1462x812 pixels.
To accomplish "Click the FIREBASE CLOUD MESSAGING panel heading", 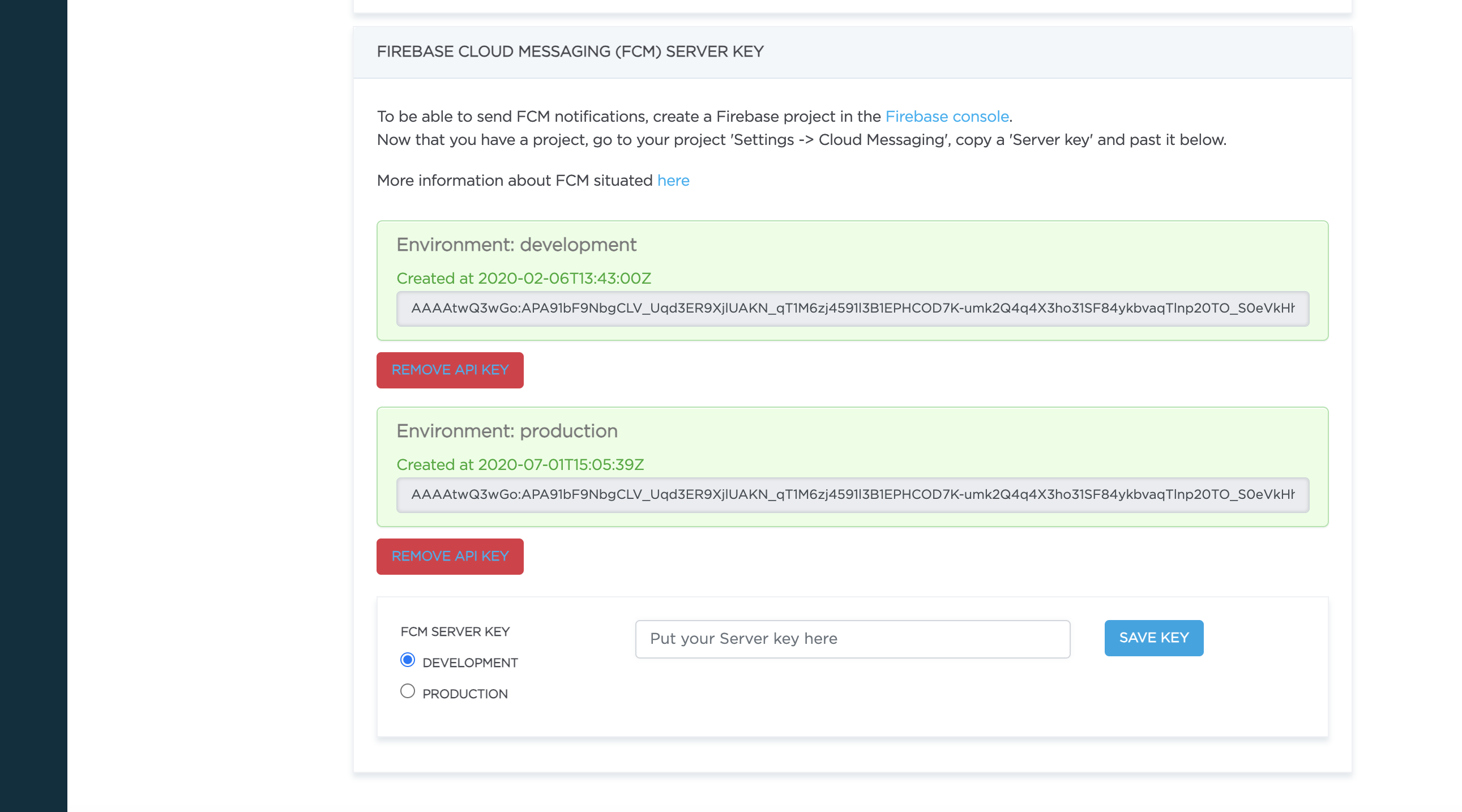I will (570, 51).
